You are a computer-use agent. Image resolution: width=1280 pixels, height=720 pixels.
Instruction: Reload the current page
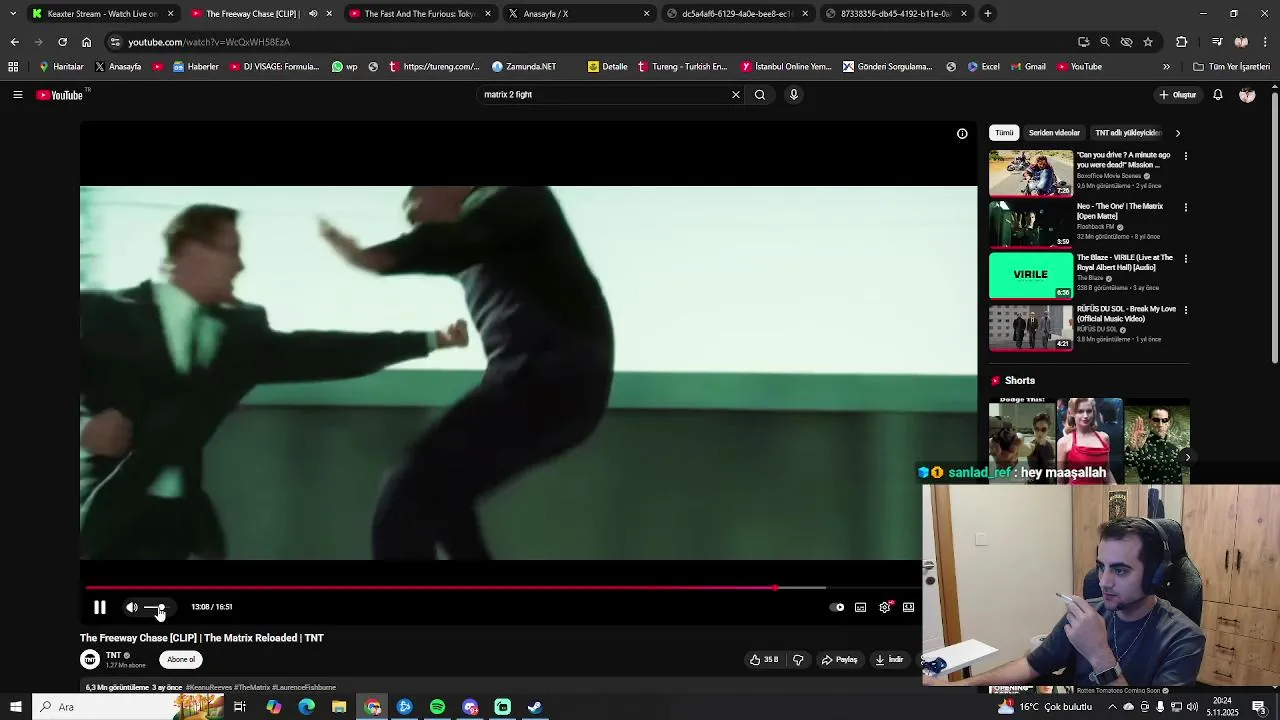click(62, 42)
